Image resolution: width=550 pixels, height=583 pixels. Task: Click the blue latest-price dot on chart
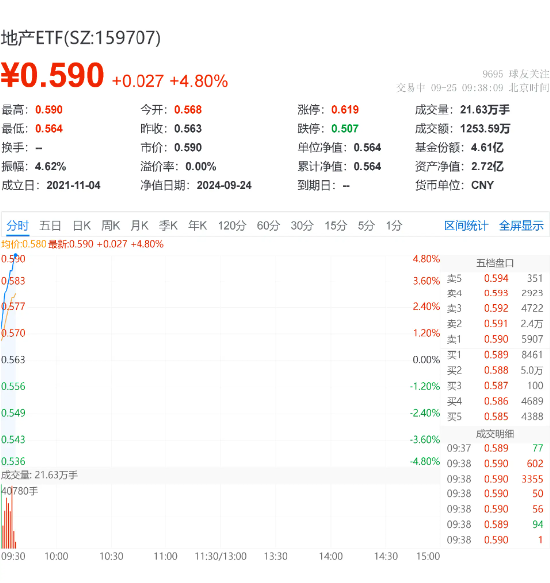pyautogui.click(x=15, y=255)
